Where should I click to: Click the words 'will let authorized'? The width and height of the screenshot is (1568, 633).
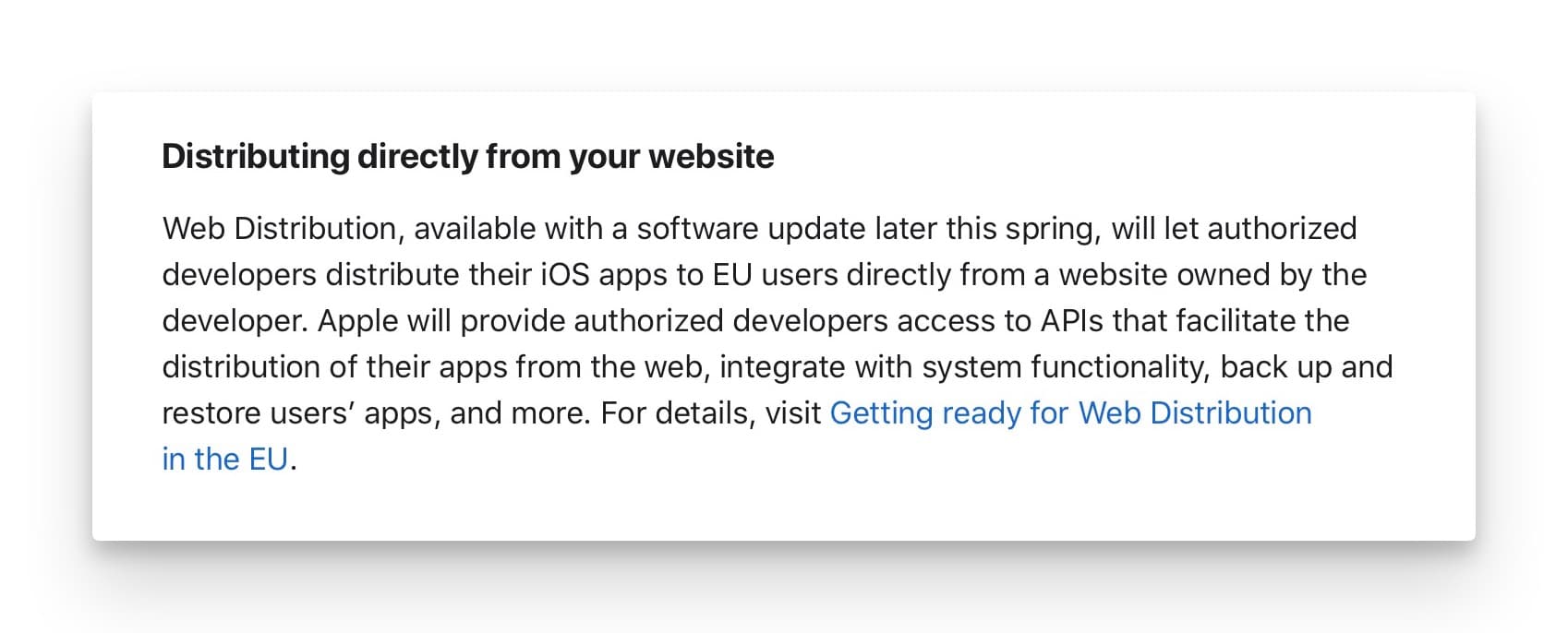(1235, 229)
